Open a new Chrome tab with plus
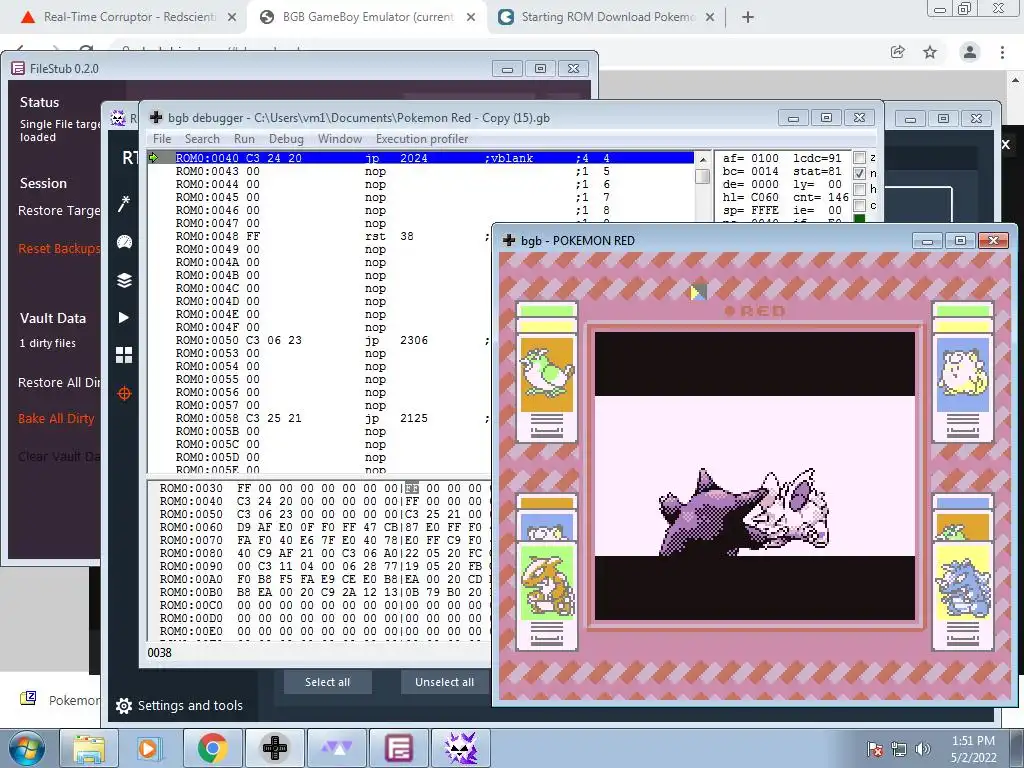This screenshot has width=1024, height=768. pos(748,17)
